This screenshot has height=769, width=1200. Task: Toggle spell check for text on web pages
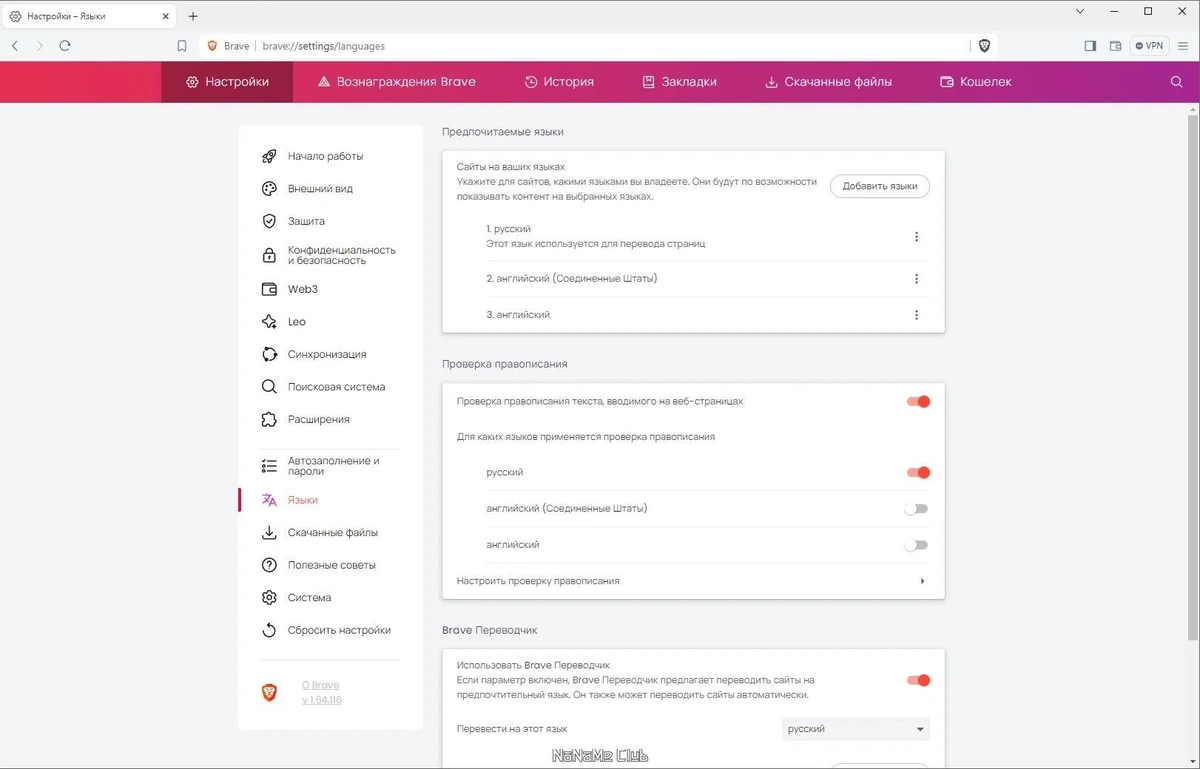coord(918,402)
